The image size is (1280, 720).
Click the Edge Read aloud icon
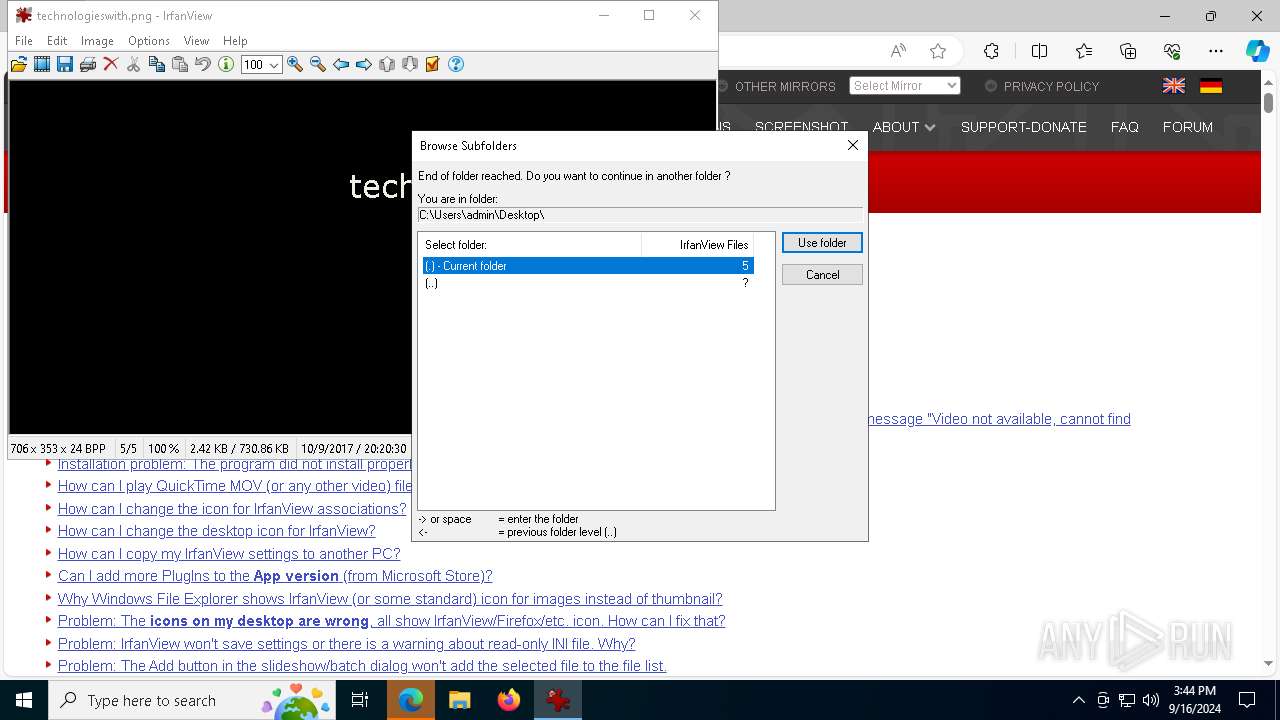point(898,51)
